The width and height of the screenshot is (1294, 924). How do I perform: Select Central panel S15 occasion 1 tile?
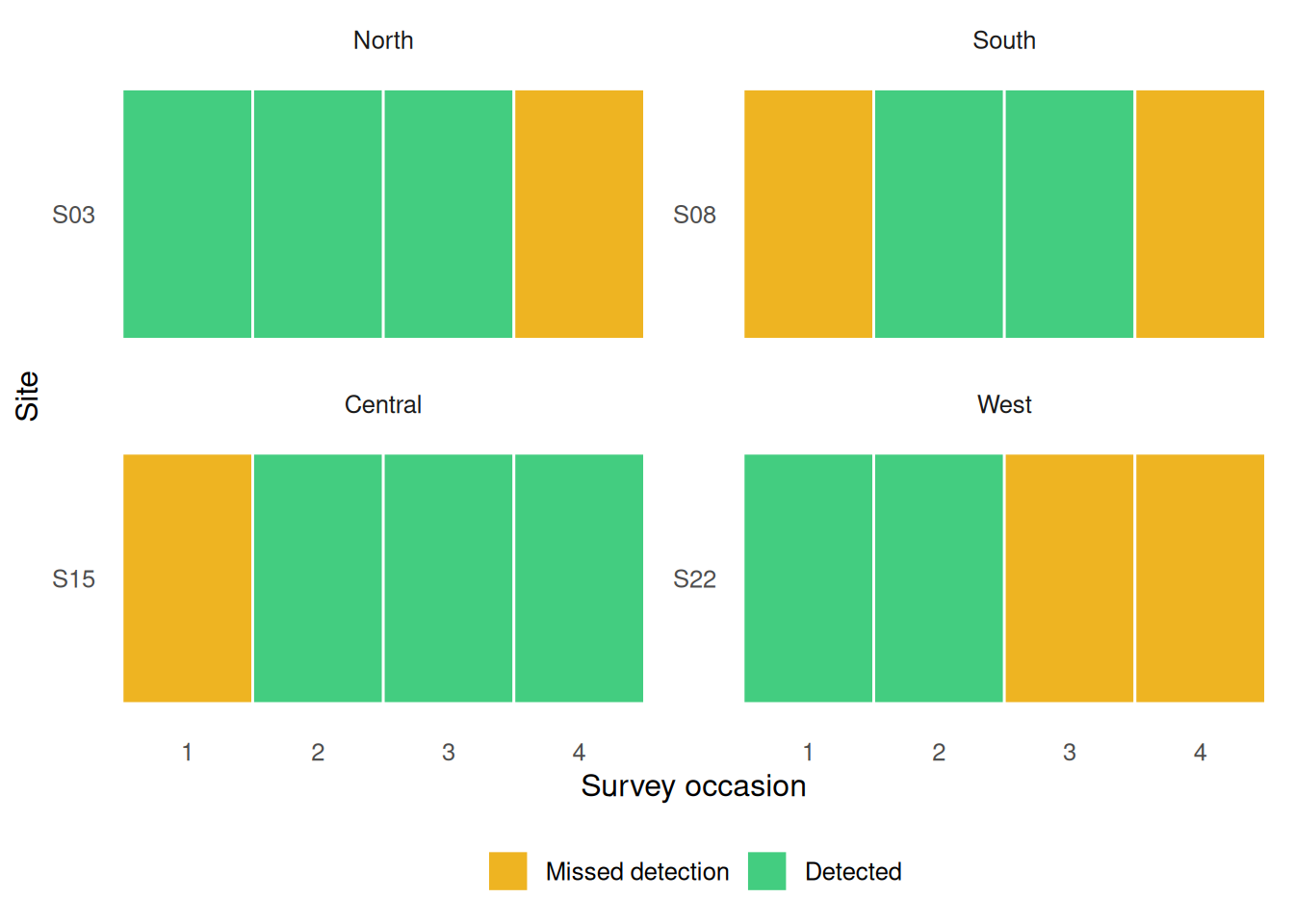point(188,577)
